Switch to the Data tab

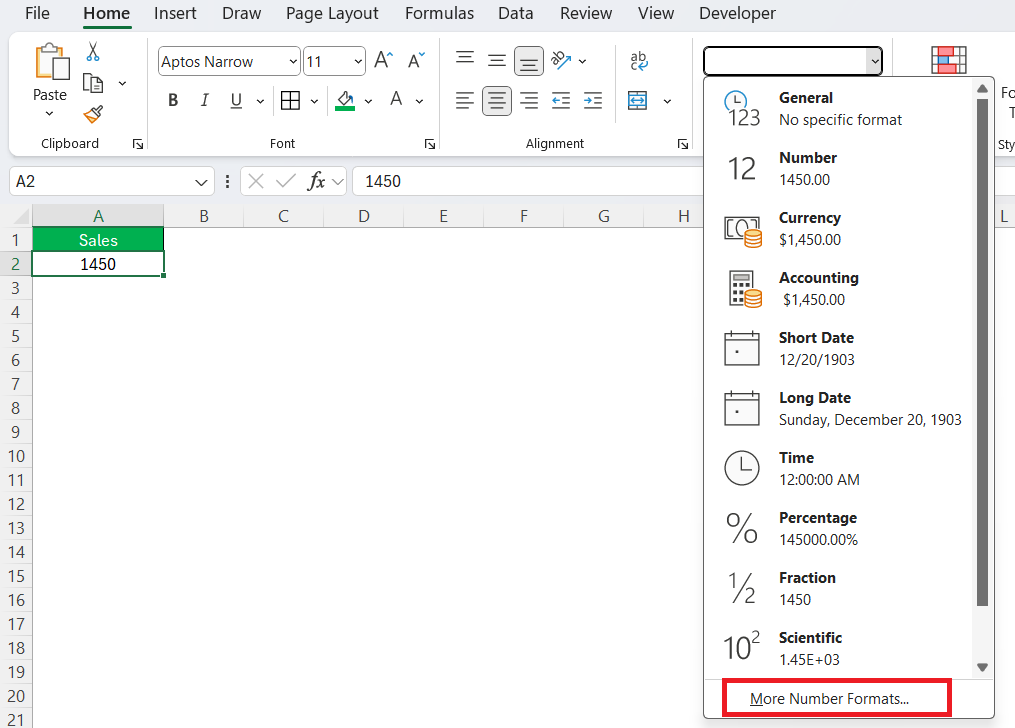[x=515, y=13]
